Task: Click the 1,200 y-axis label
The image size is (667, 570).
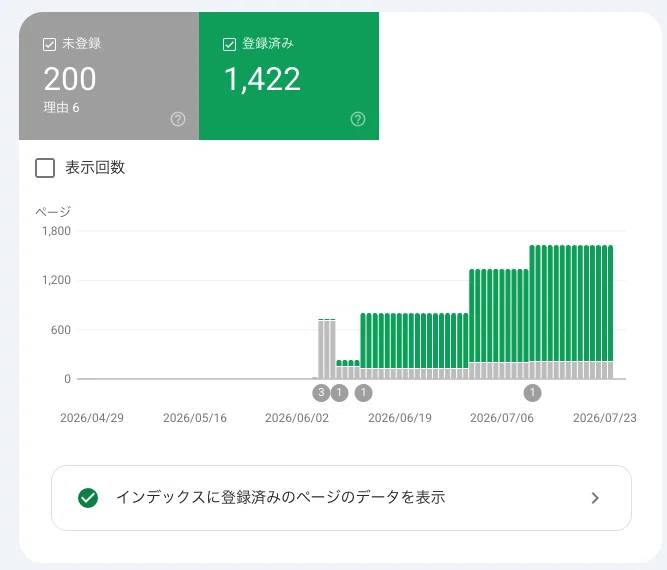Action: tap(57, 280)
